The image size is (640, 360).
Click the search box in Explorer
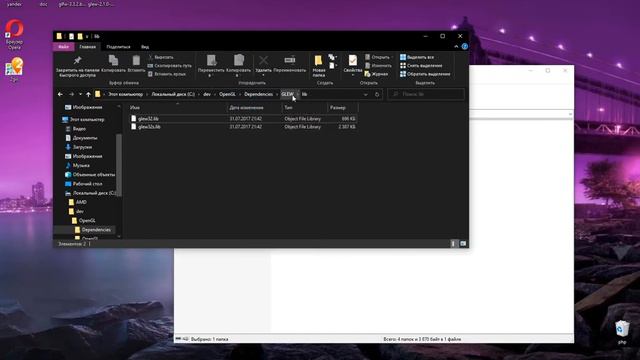click(x=426, y=94)
